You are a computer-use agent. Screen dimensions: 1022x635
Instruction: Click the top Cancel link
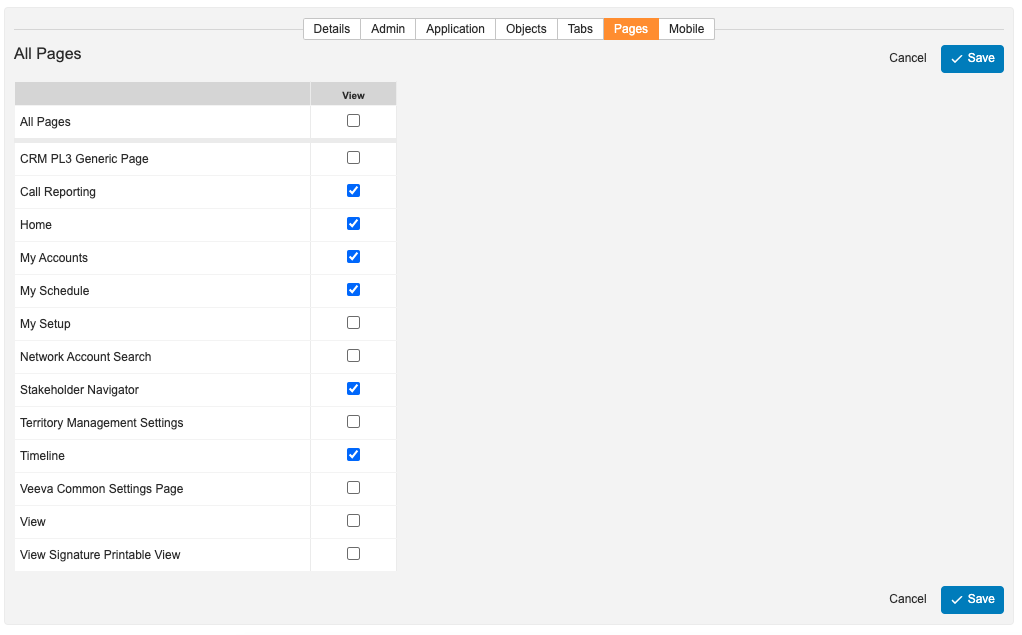point(907,59)
